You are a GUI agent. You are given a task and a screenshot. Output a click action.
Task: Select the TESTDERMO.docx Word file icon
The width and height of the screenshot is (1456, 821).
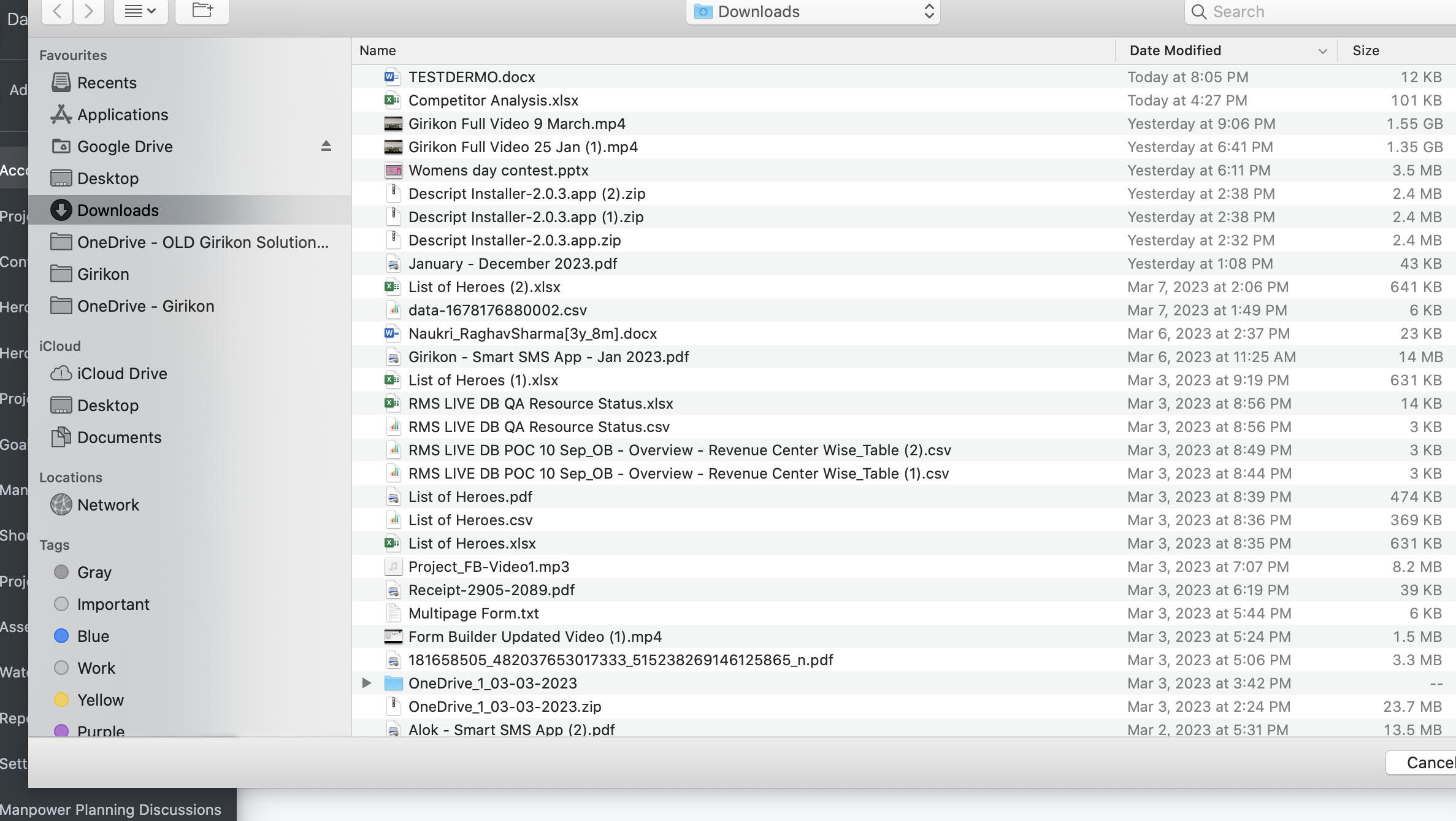tap(393, 77)
